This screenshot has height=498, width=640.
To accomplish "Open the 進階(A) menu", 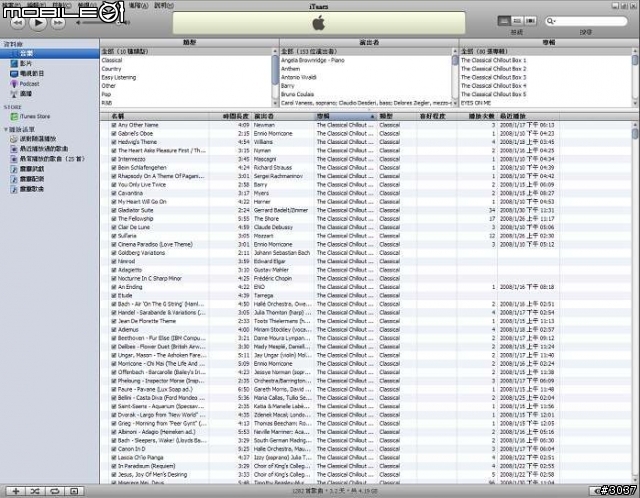I will [138, 5].
